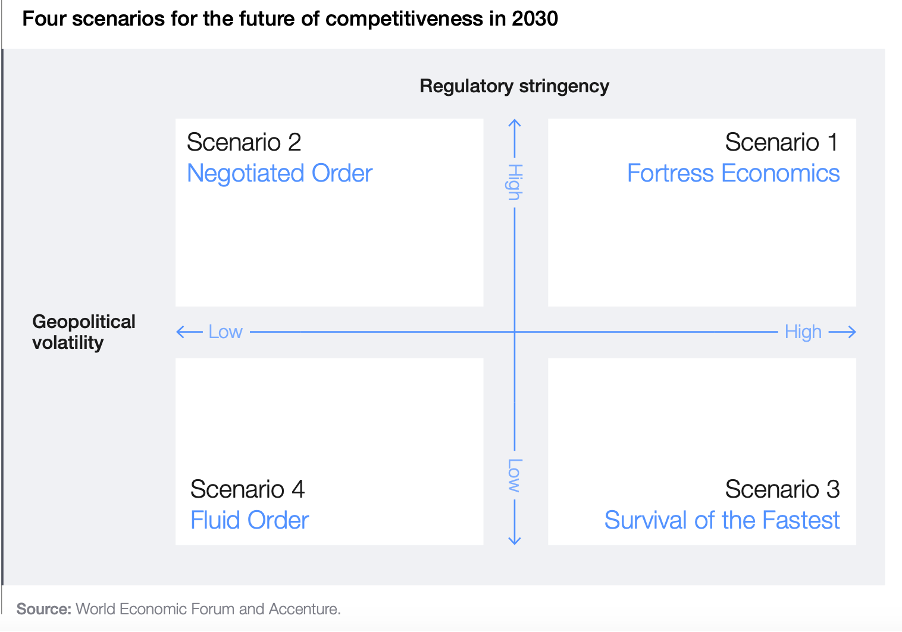
Task: Select the Fluid Order scenario name
Action: click(250, 520)
